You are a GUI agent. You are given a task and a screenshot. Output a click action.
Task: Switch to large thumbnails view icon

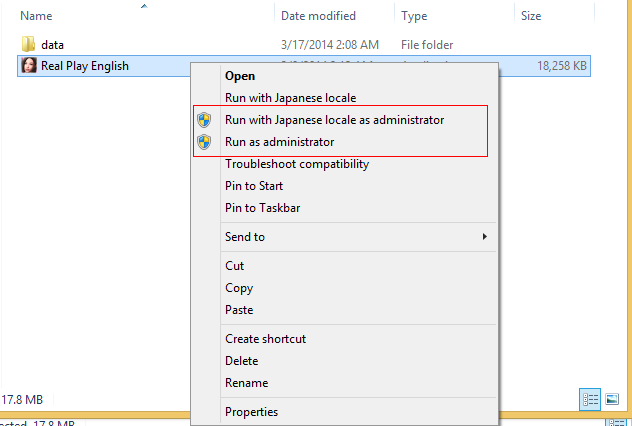tap(612, 399)
